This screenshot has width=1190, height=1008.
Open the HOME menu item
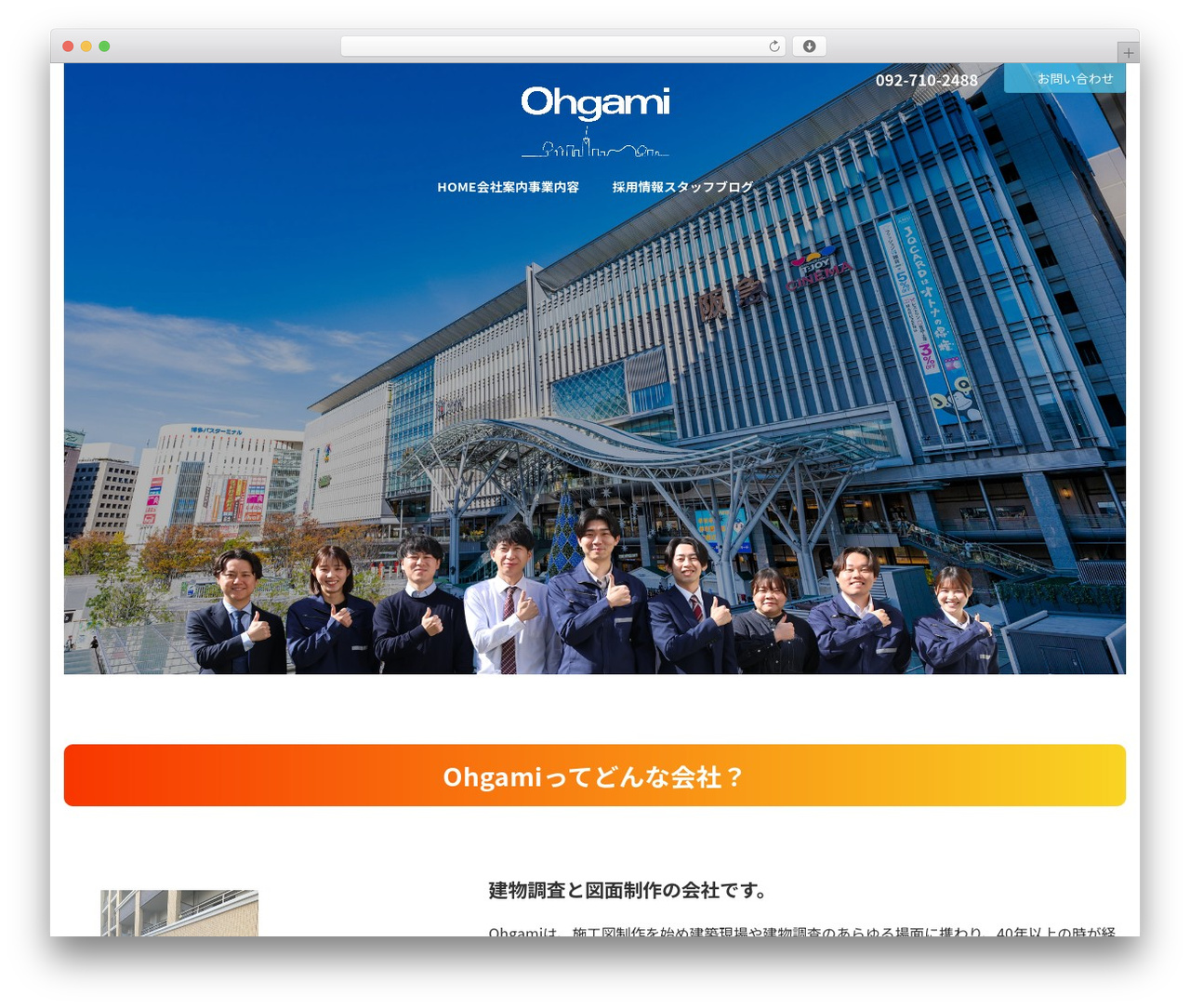[456, 187]
